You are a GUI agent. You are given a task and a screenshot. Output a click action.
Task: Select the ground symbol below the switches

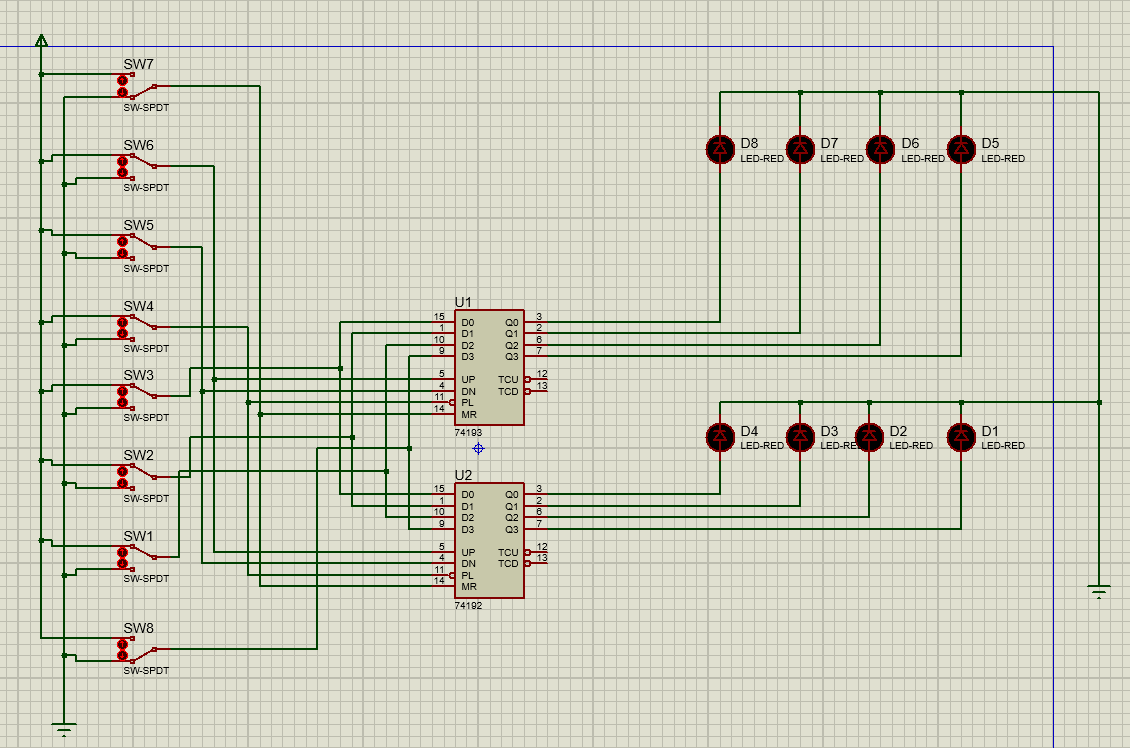click(x=64, y=729)
